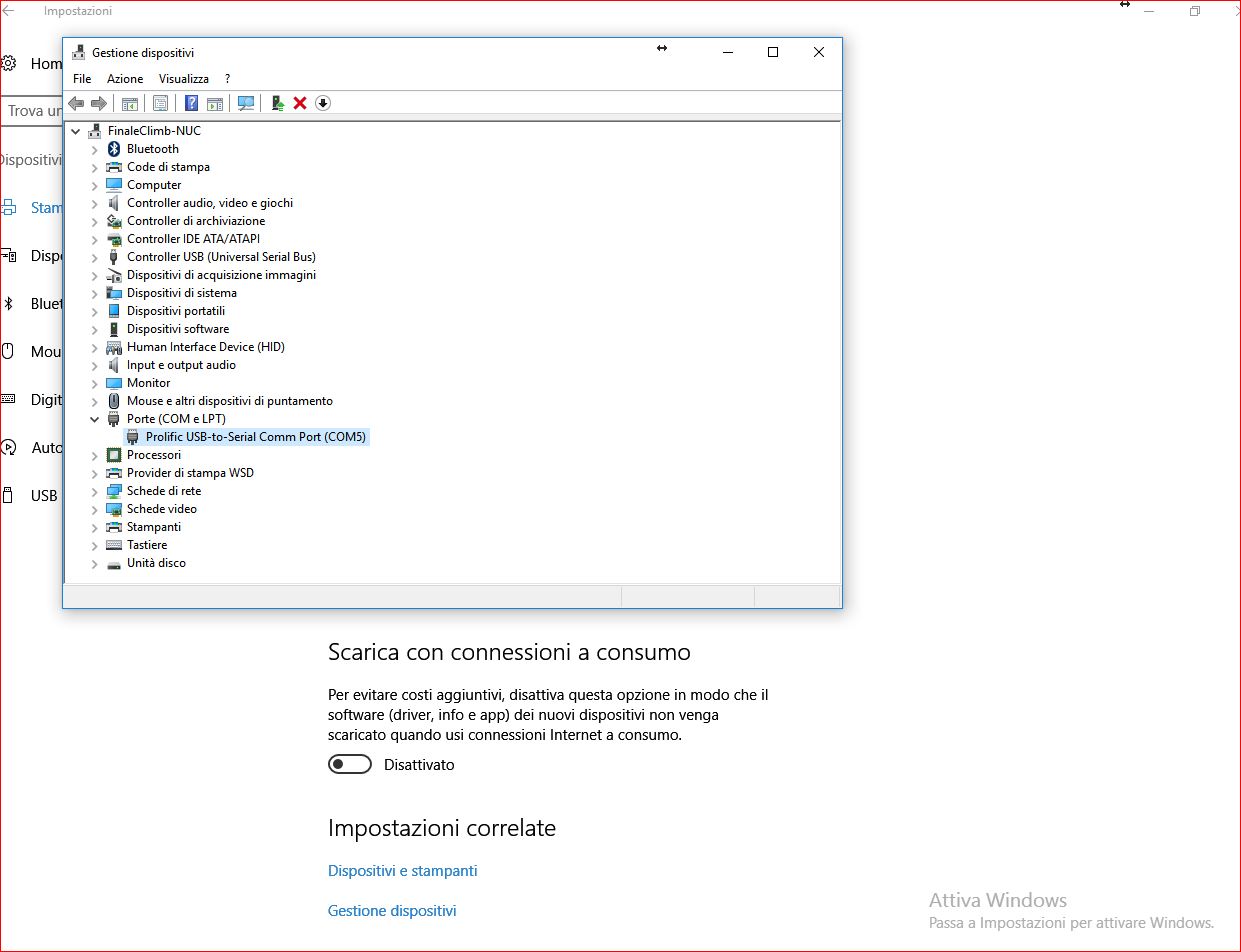The height and width of the screenshot is (952, 1241).
Task: Select Dispositivi software
Action: click(x=178, y=329)
